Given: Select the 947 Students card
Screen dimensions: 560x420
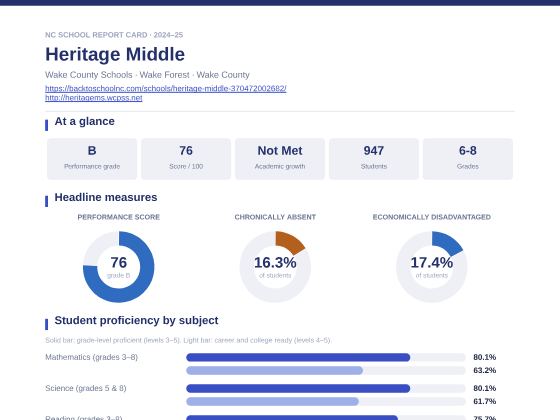Looking at the screenshot, I should pyautogui.click(x=374, y=159).
